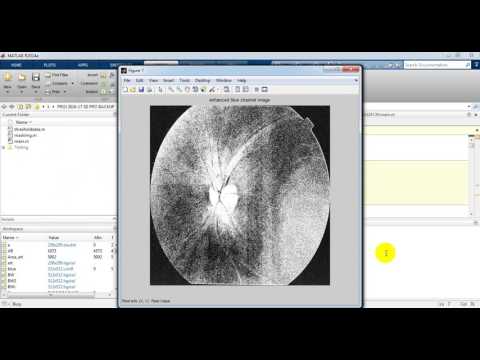Open the File menu in Figure 1
This screenshot has height=360, width=480.
[x=127, y=81]
